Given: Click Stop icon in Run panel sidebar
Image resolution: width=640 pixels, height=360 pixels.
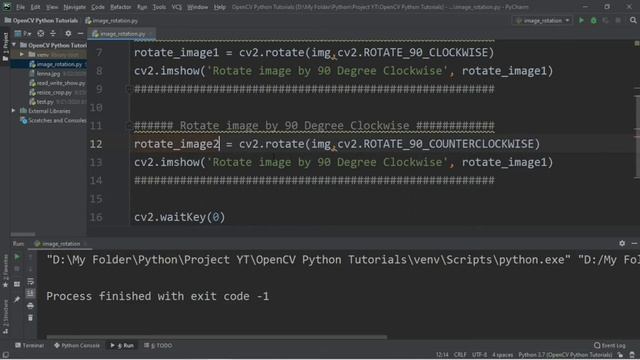Looking at the screenshot, I should [x=17, y=269].
